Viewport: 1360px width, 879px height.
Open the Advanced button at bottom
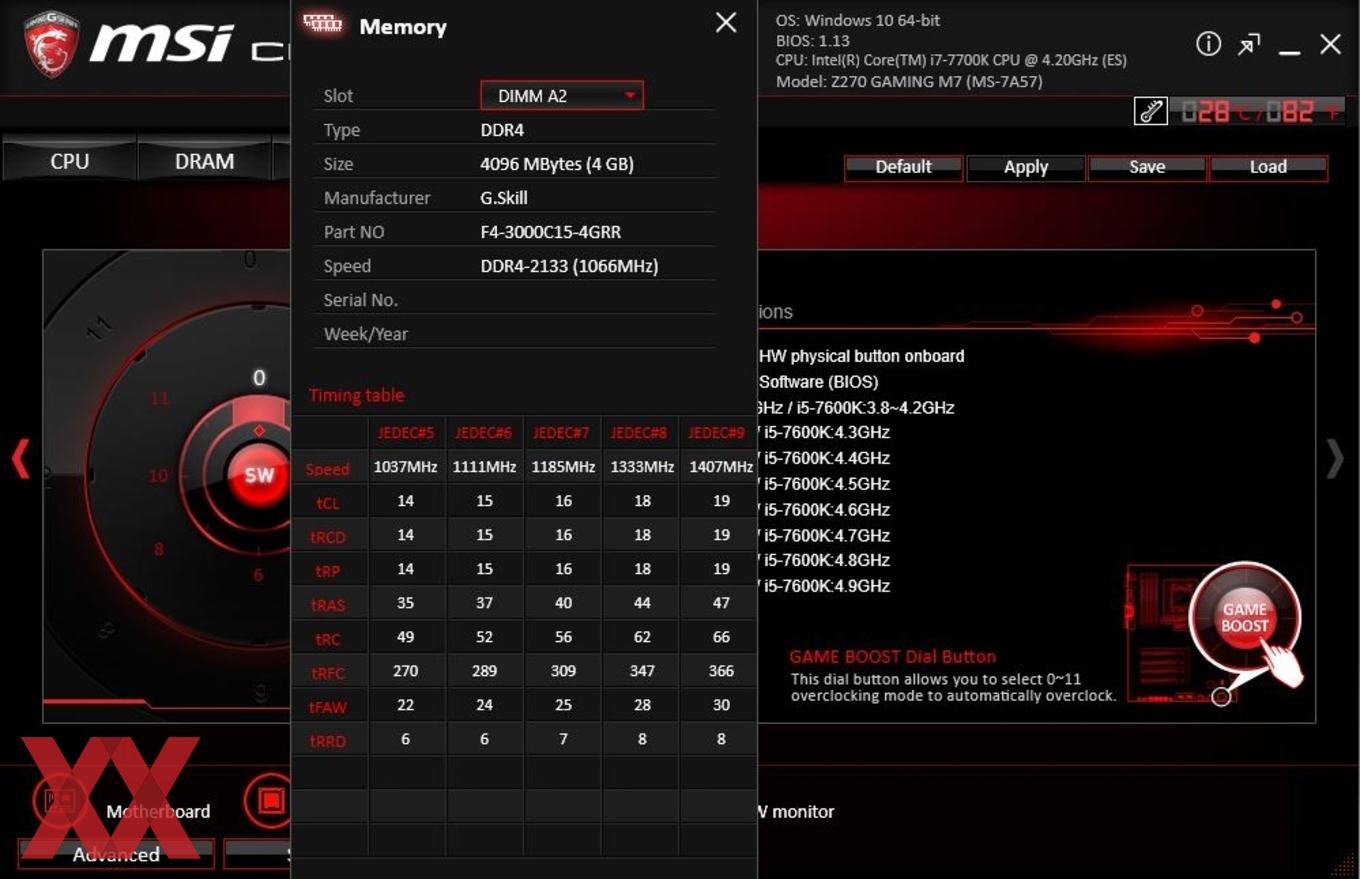click(x=115, y=854)
